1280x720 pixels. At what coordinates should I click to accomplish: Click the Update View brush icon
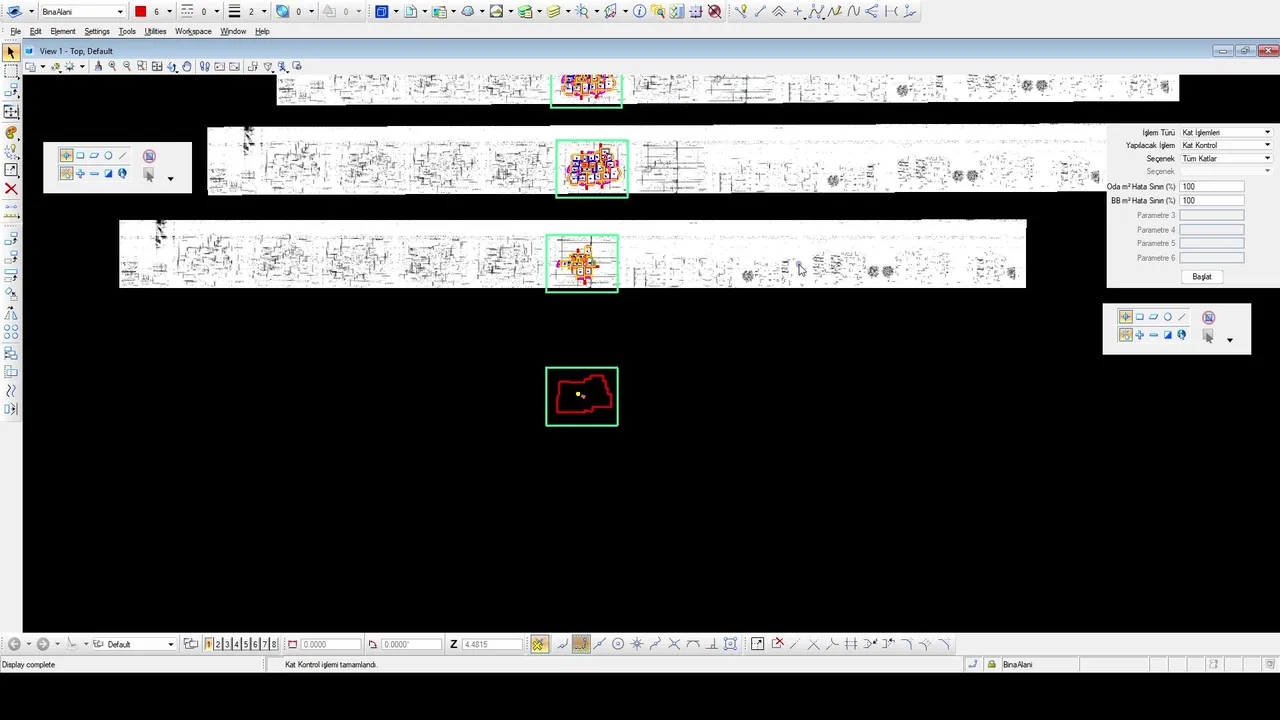tap(98, 66)
